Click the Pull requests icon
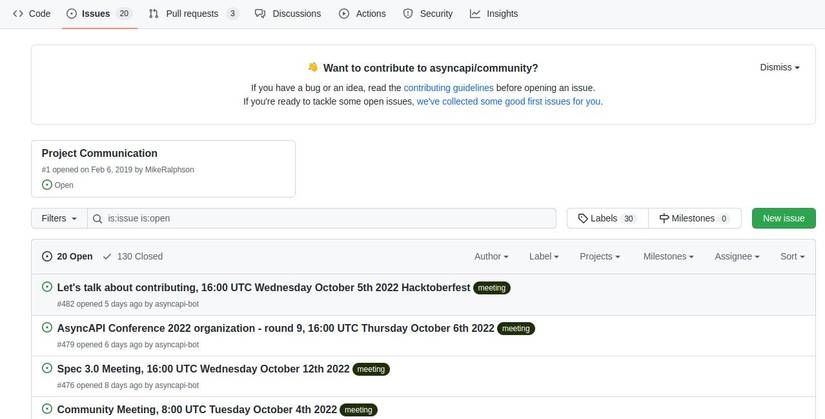This screenshot has width=825, height=419. (x=153, y=14)
